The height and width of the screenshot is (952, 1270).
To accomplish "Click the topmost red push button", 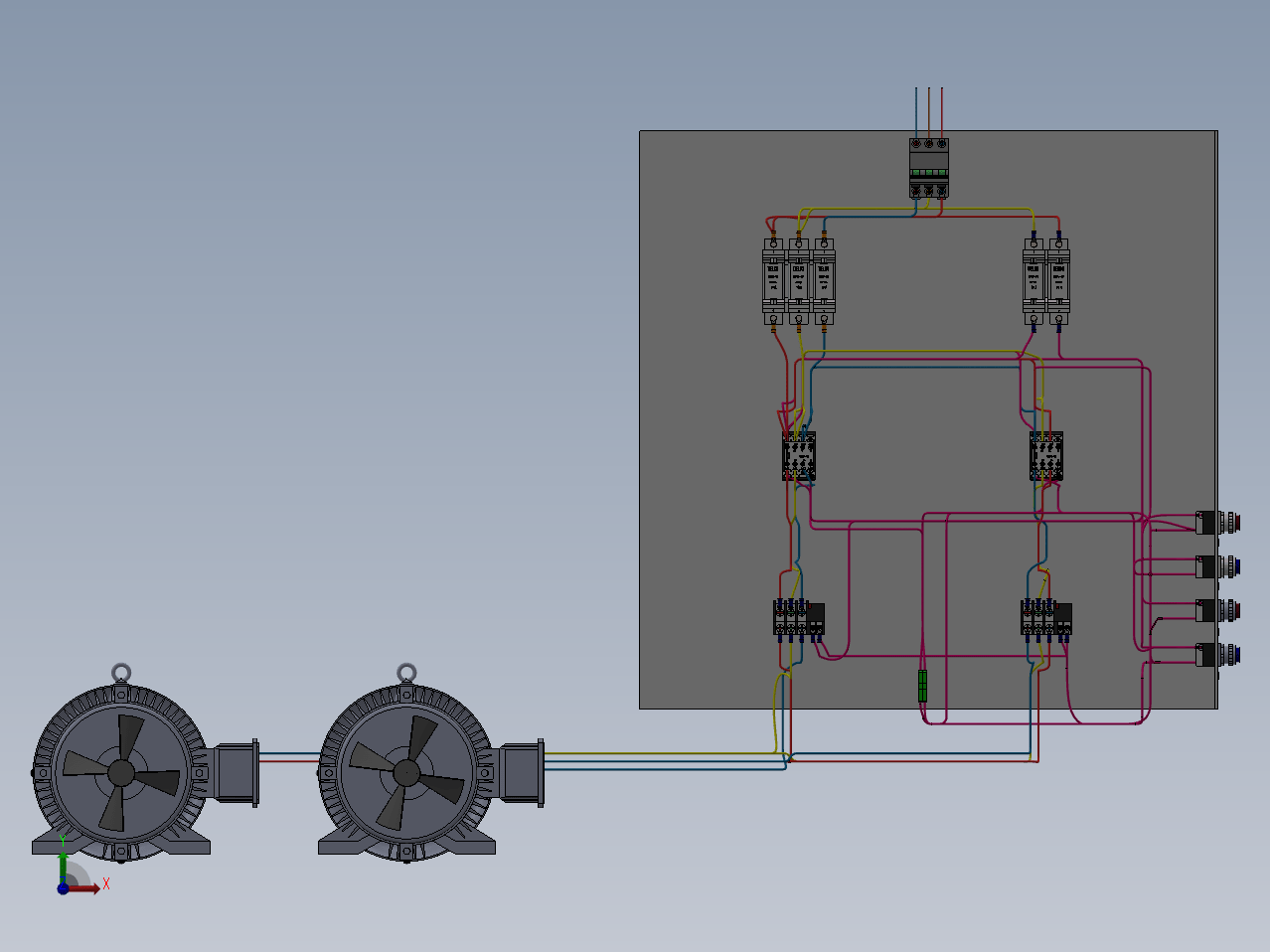I will coord(1218,522).
